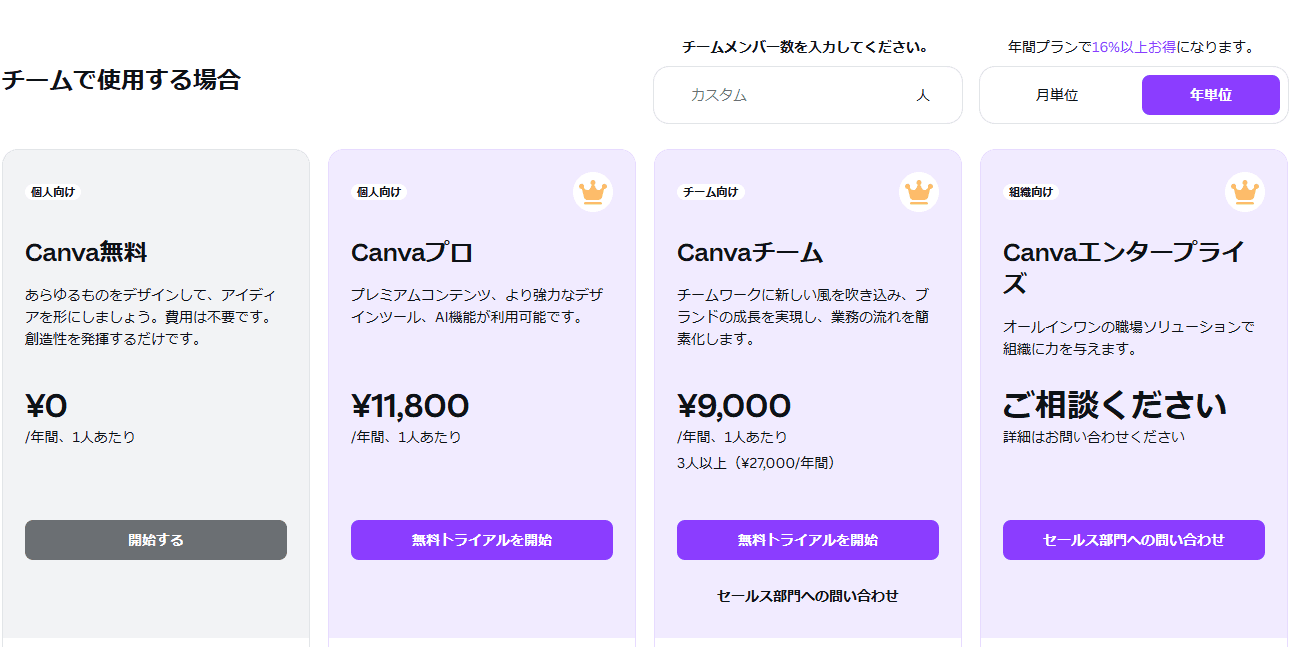Click セールス部門への問い合わせ button on Enterprise card
1295x647 pixels.
click(1133, 540)
